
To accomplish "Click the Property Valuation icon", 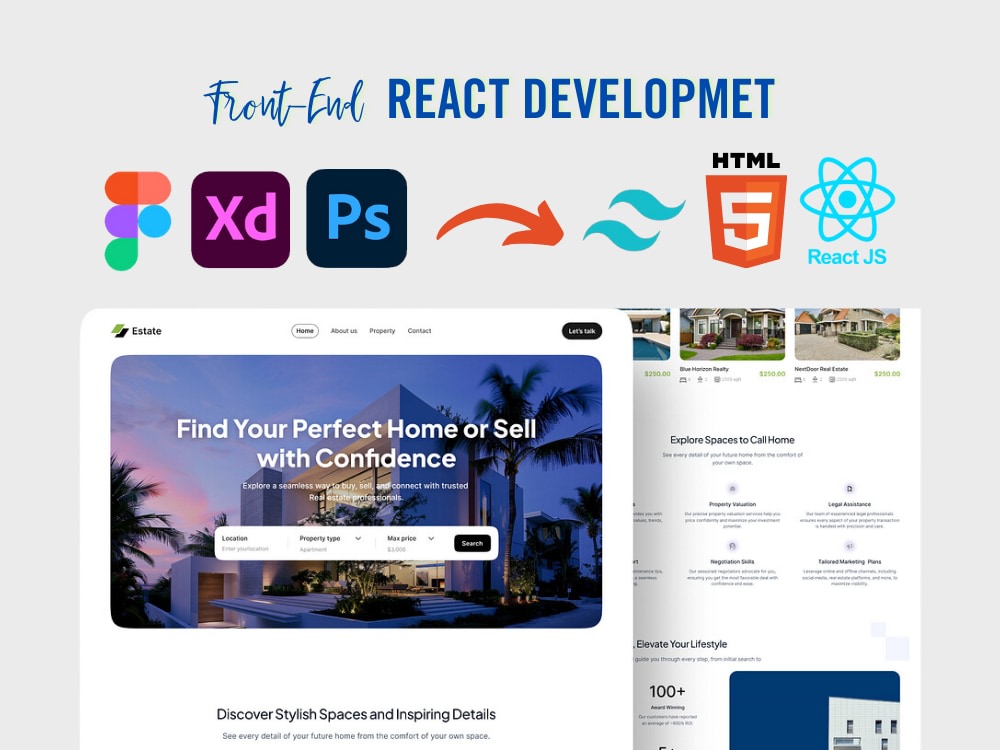I will pos(732,489).
